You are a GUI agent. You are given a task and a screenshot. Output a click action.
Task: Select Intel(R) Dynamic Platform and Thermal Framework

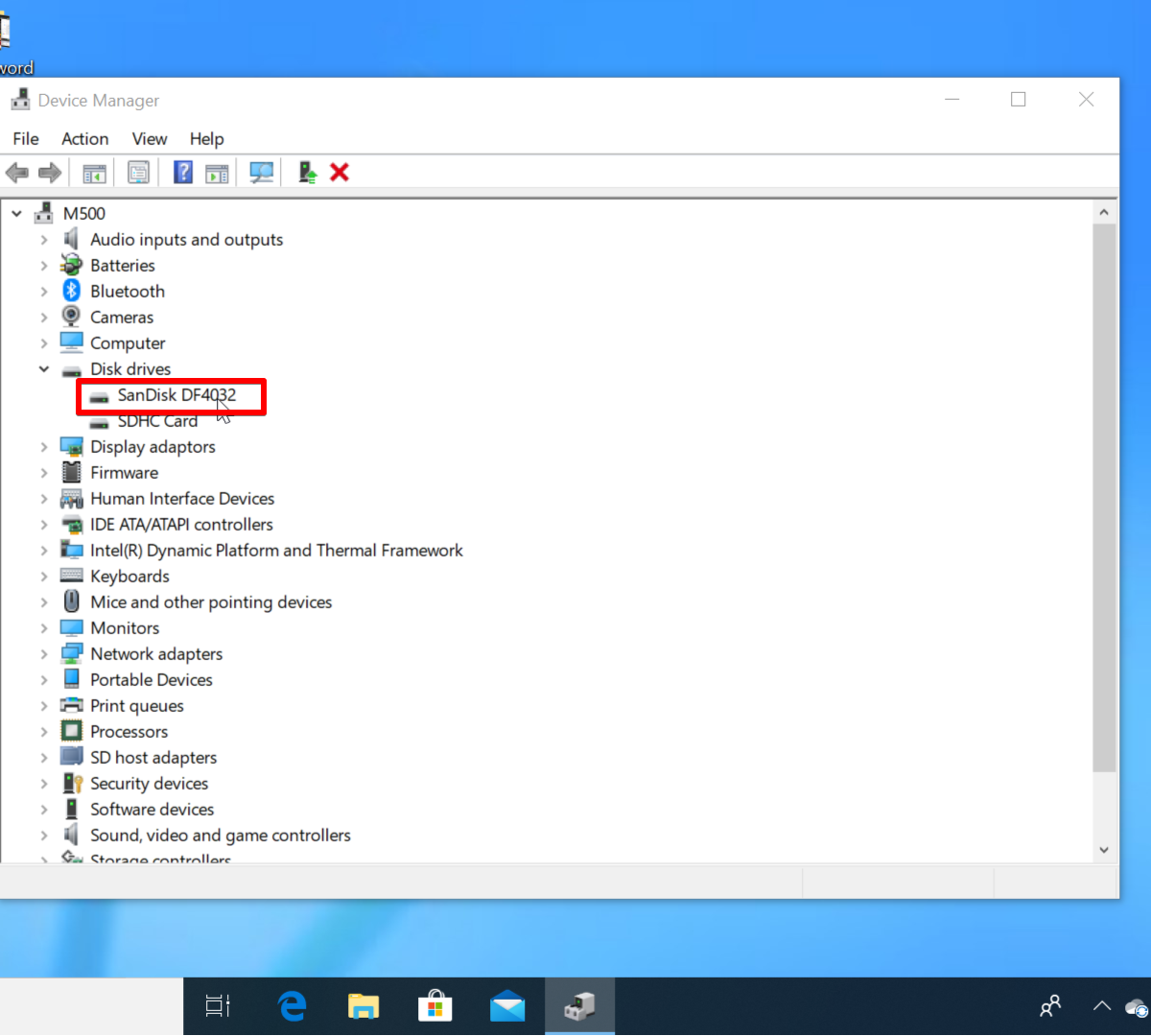pyautogui.click(x=276, y=551)
